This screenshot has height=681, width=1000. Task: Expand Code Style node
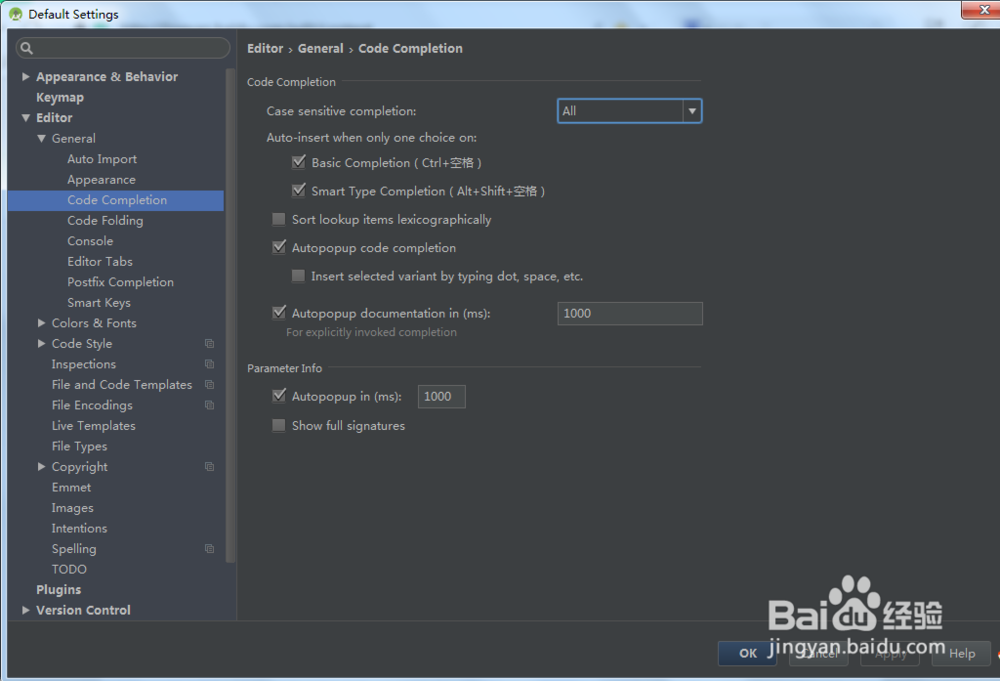[41, 343]
